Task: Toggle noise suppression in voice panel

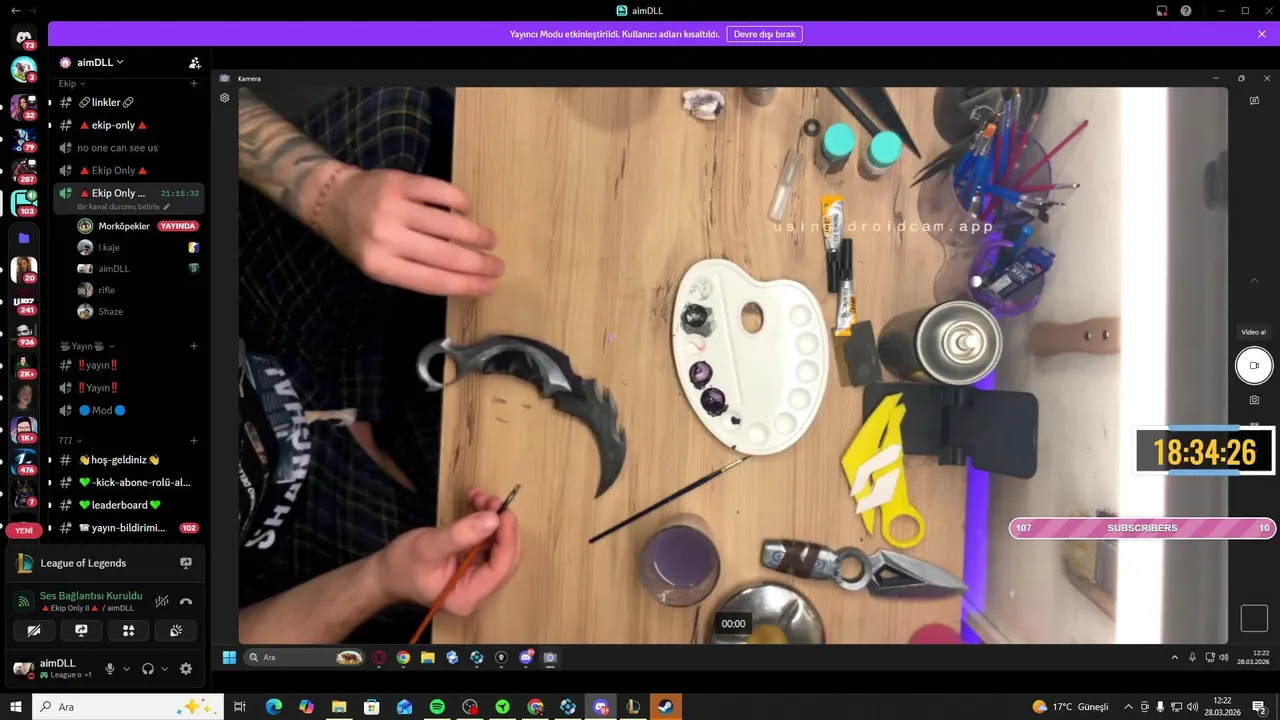Action: 162,601
